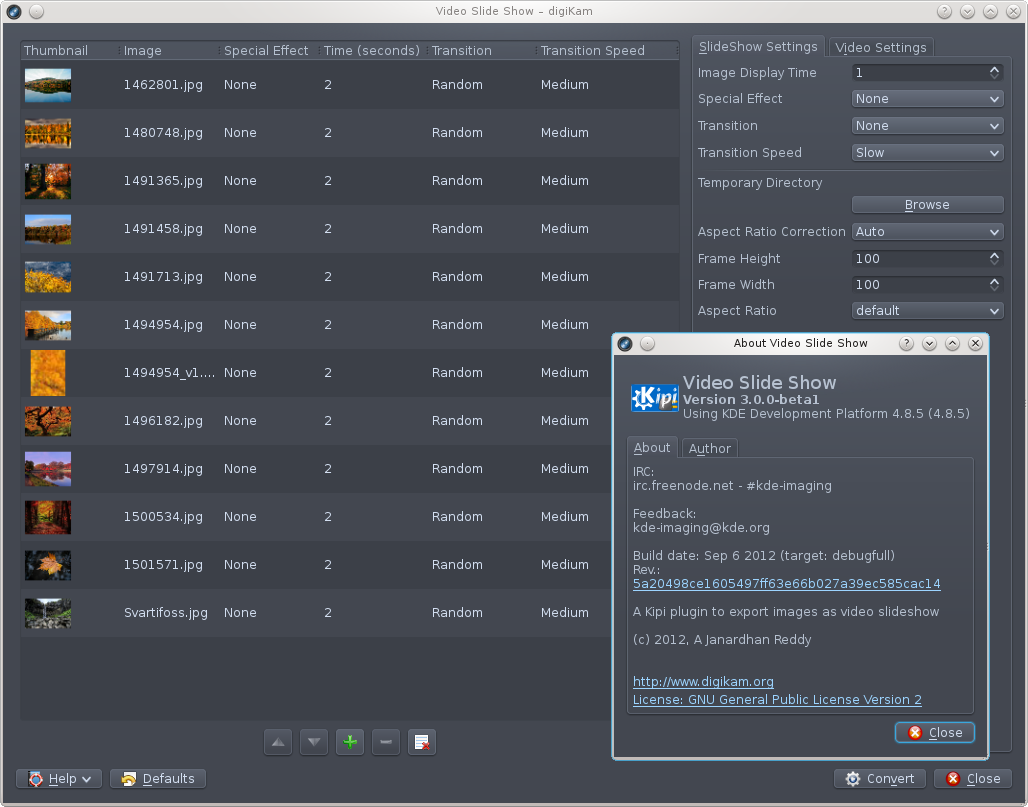Increase Frame Height using the spinner

click(994, 254)
